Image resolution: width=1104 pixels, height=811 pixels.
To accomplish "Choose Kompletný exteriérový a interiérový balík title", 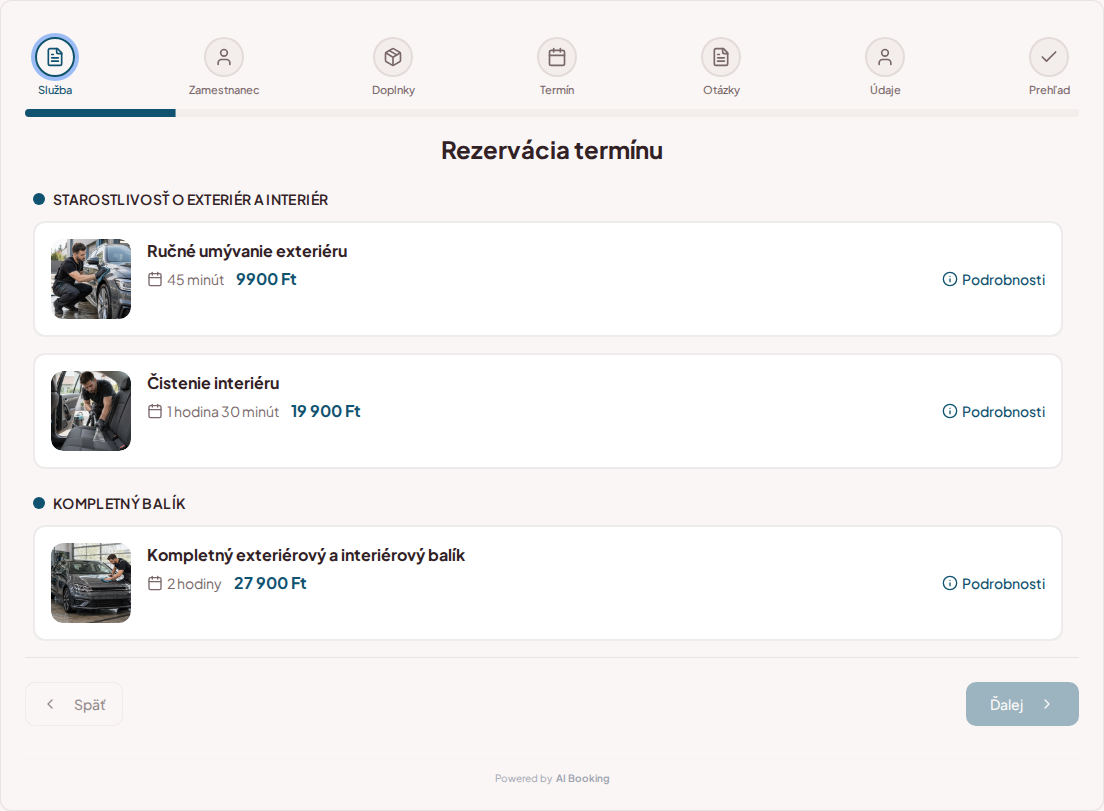I will (x=306, y=555).
